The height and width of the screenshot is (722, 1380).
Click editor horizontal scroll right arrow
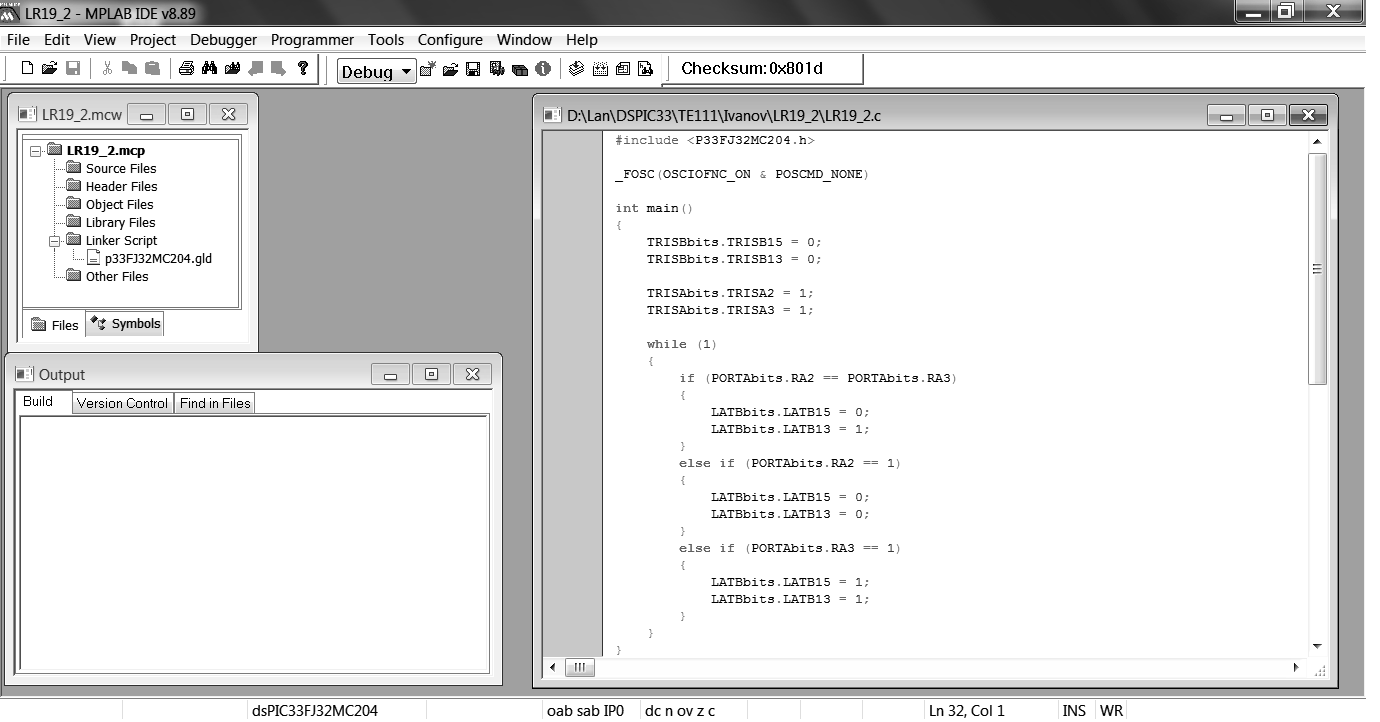click(x=1297, y=667)
